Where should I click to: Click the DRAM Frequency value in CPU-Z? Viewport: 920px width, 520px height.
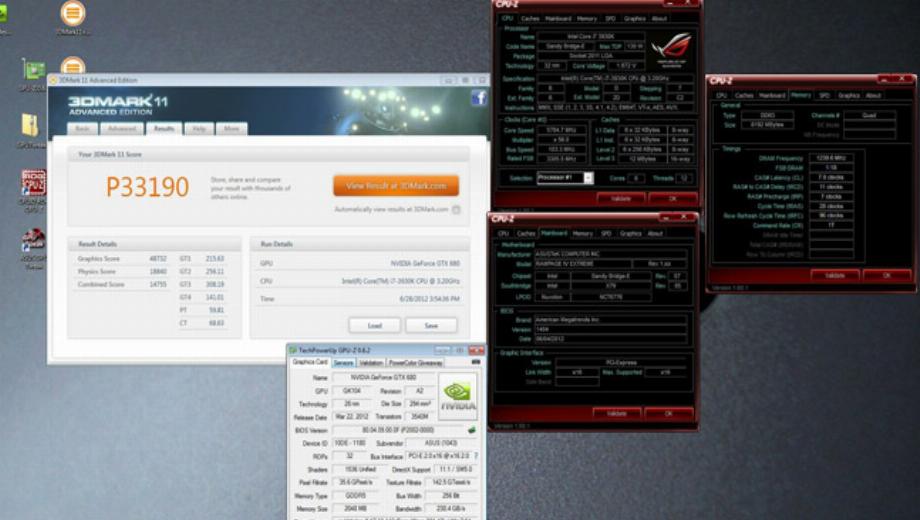point(831,158)
